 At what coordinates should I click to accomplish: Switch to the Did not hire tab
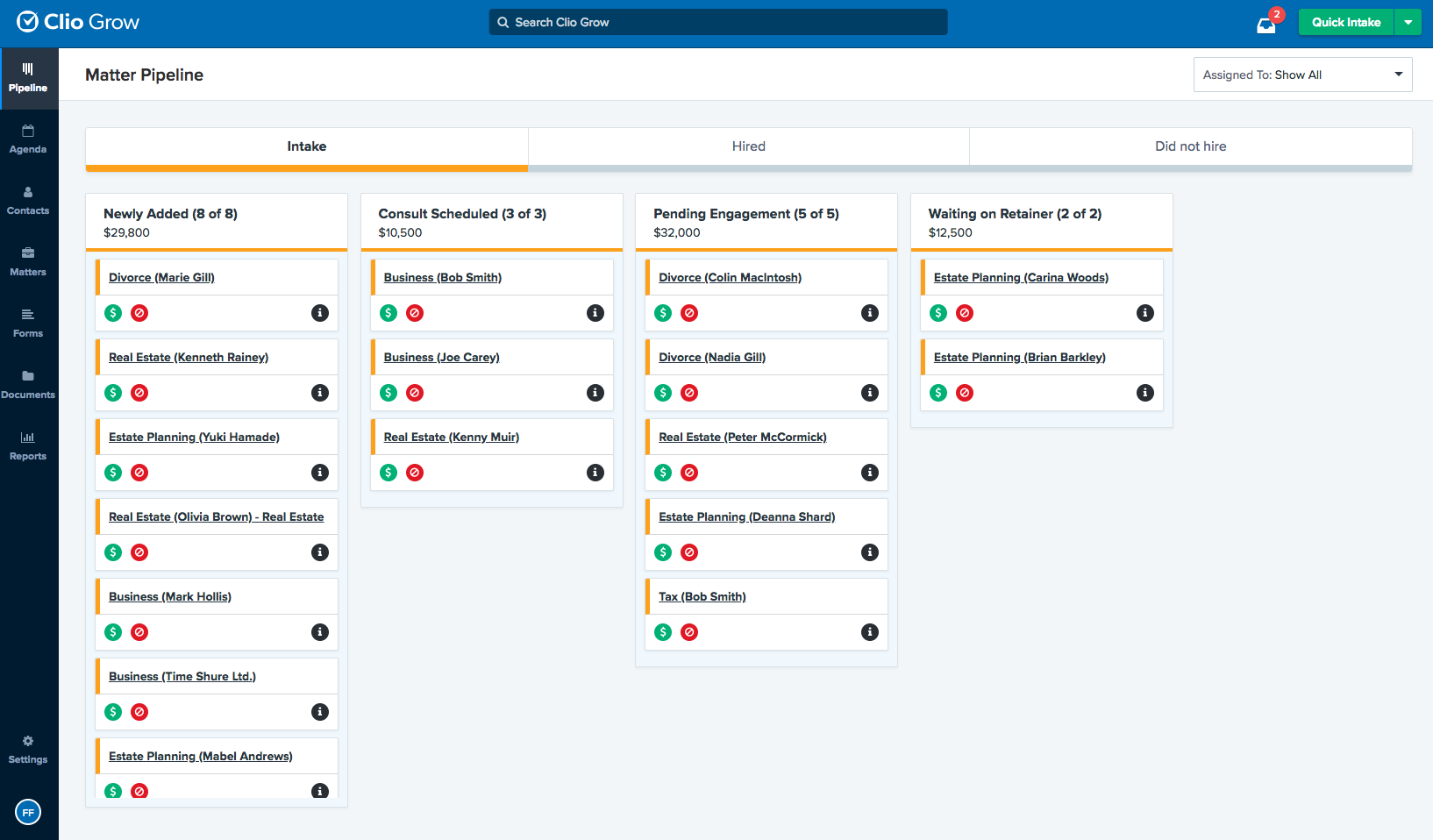point(1190,146)
